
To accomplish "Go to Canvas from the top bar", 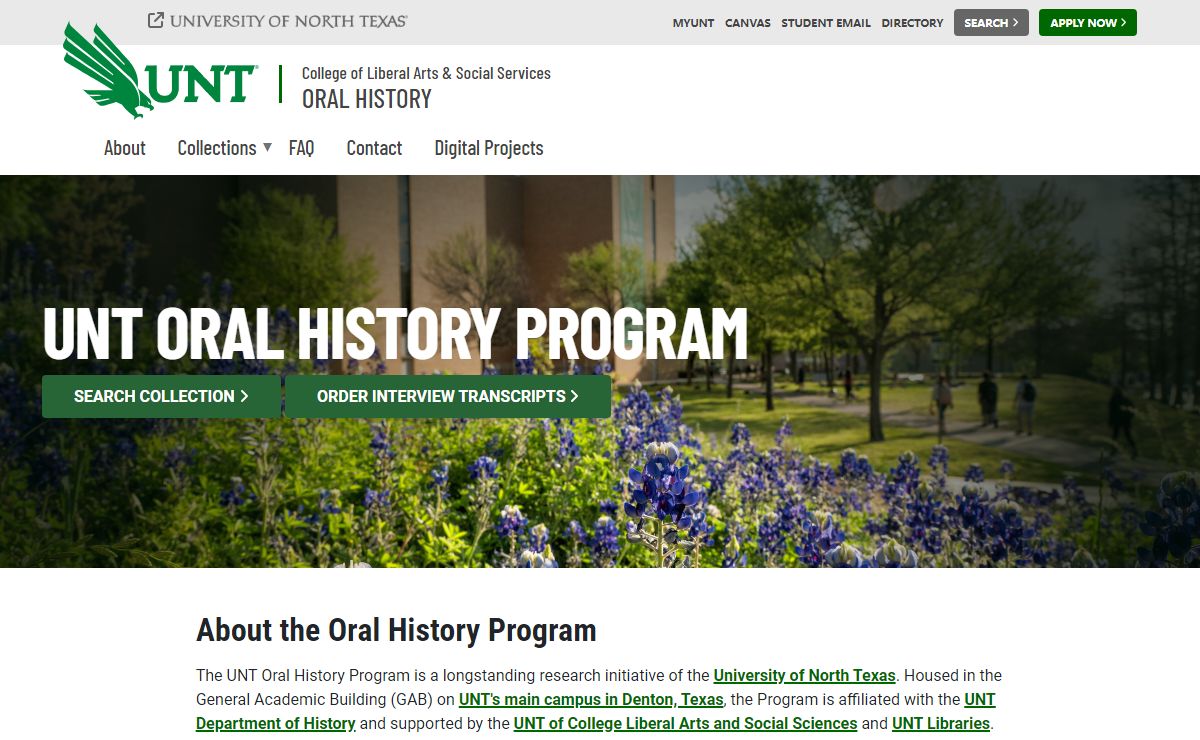I will coord(748,23).
